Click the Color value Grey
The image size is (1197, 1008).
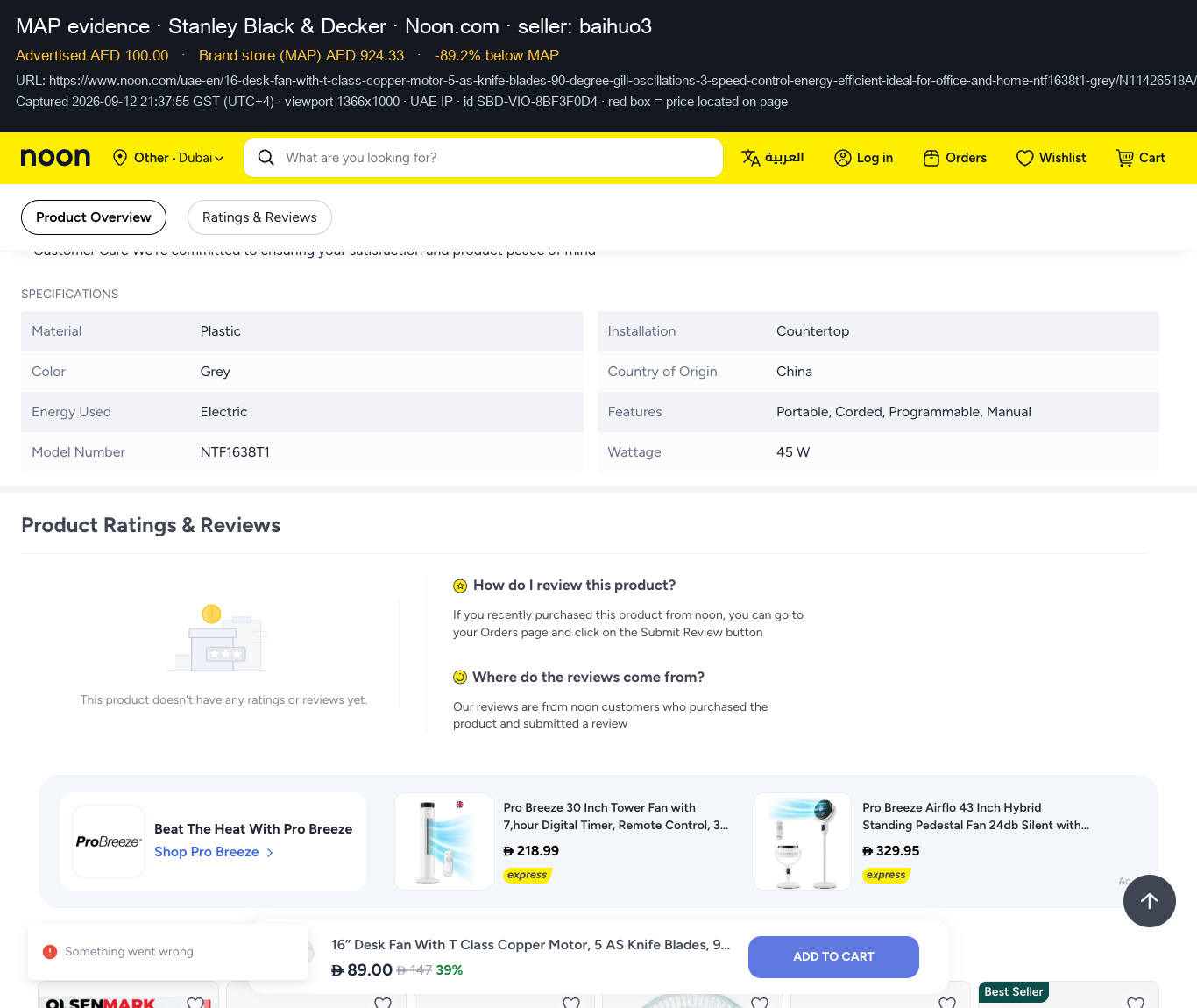coord(216,372)
